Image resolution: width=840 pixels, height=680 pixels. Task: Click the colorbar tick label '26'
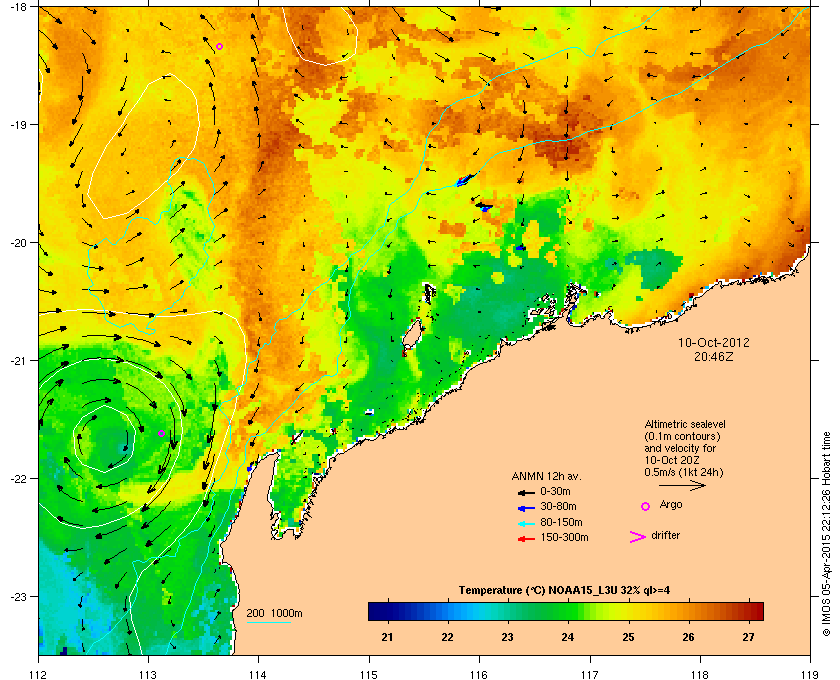pos(688,637)
